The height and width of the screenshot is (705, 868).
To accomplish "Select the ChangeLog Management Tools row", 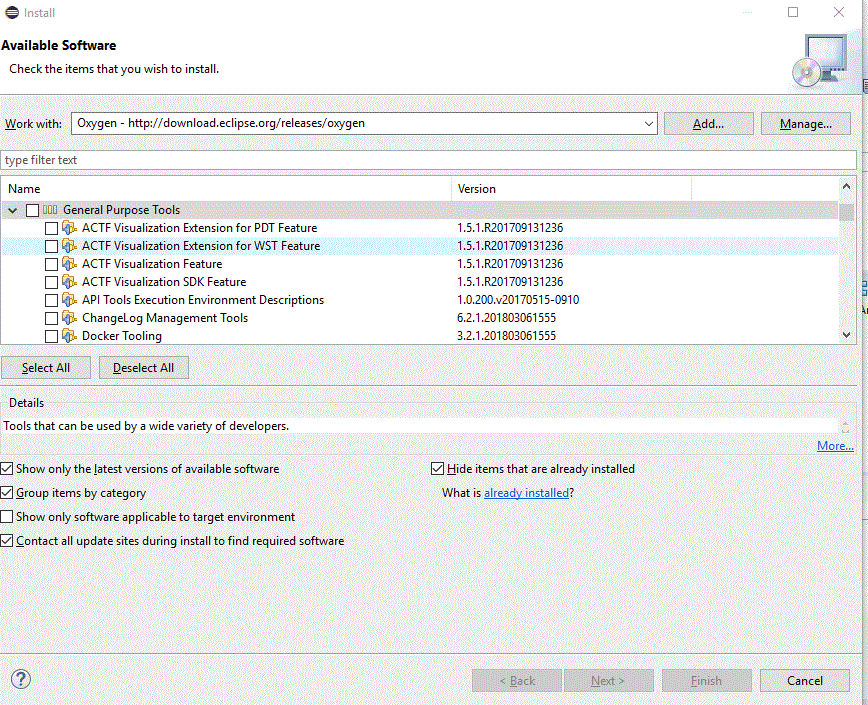I will [420, 318].
